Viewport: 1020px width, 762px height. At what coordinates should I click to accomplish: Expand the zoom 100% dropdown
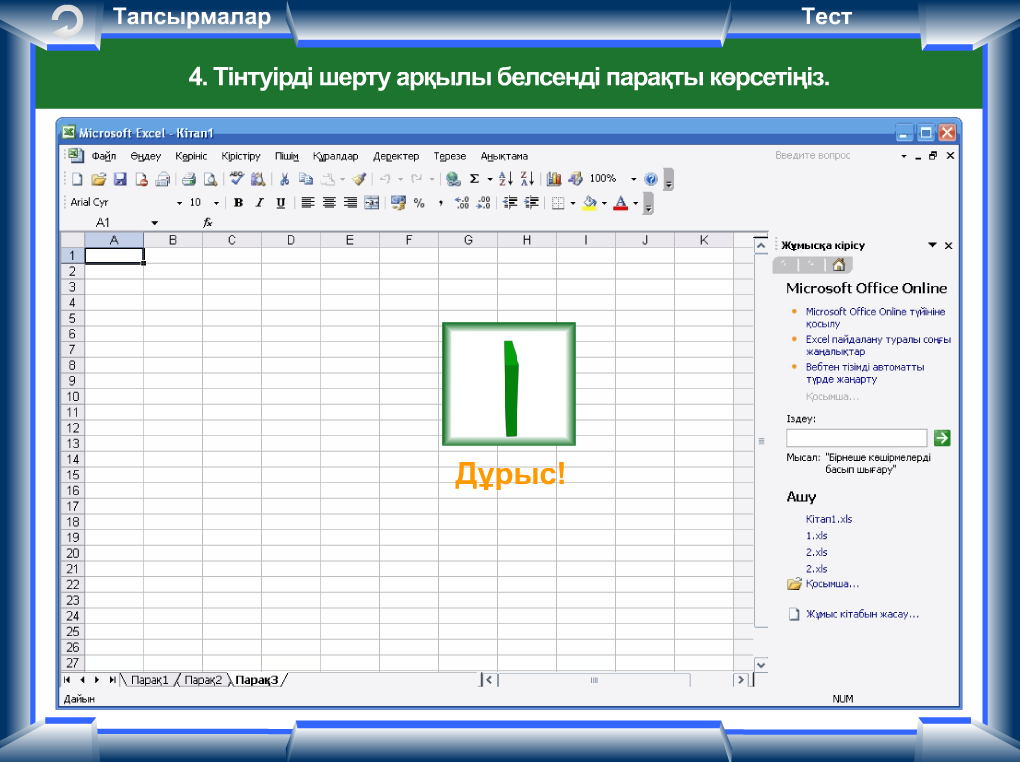coord(633,180)
